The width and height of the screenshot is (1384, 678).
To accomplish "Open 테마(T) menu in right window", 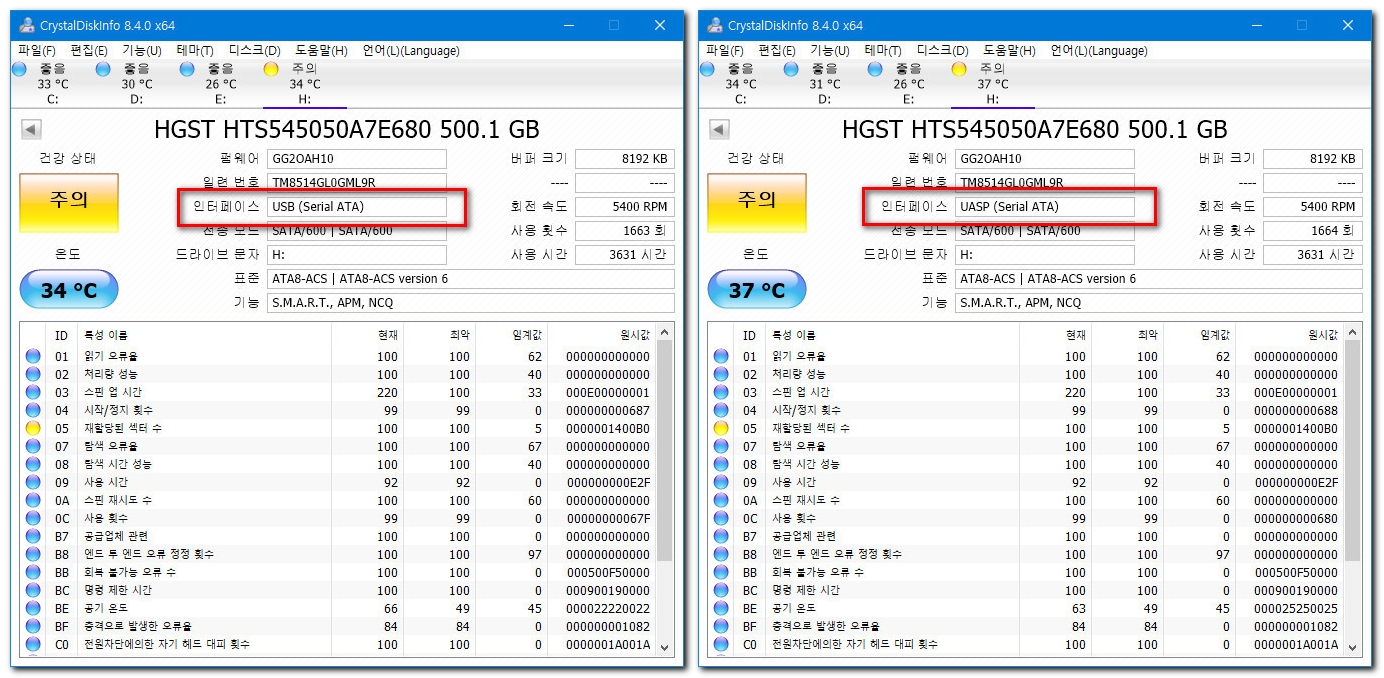I will 884,50.
